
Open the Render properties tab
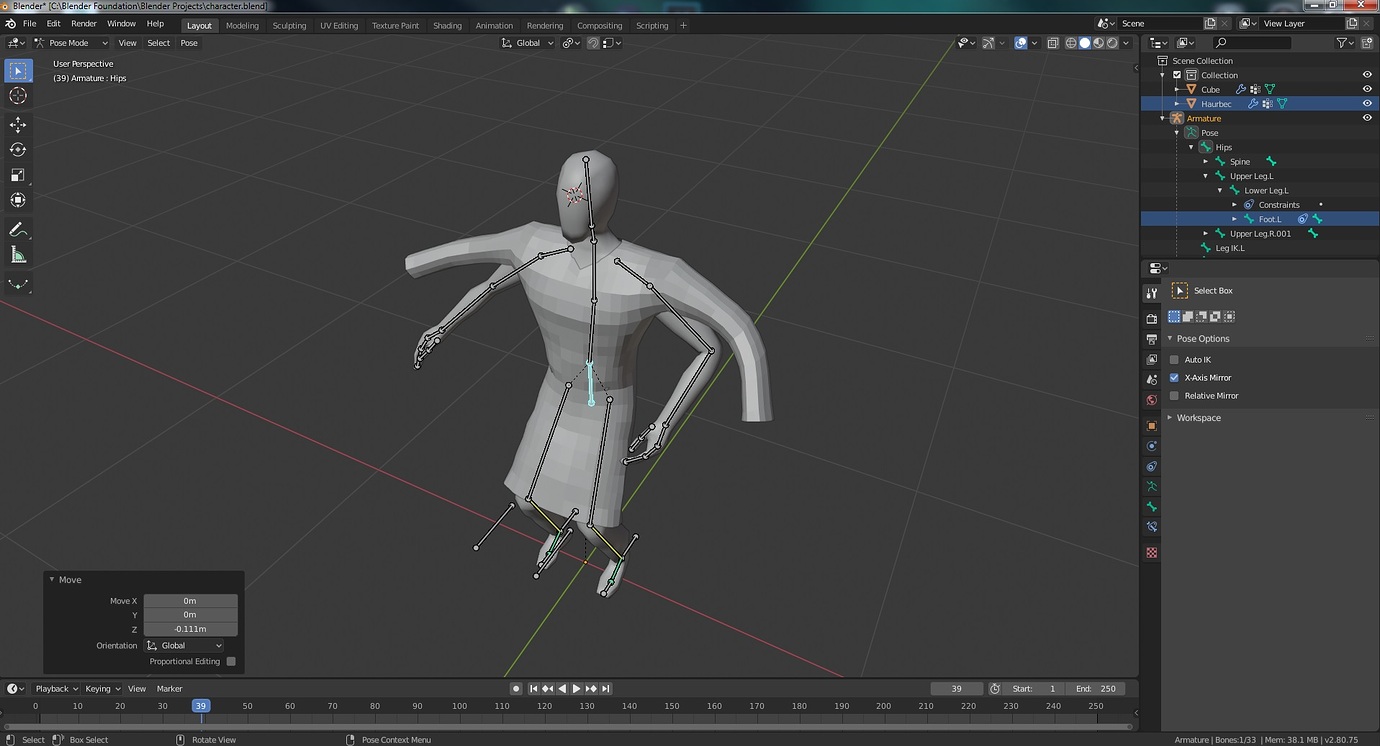(1152, 318)
